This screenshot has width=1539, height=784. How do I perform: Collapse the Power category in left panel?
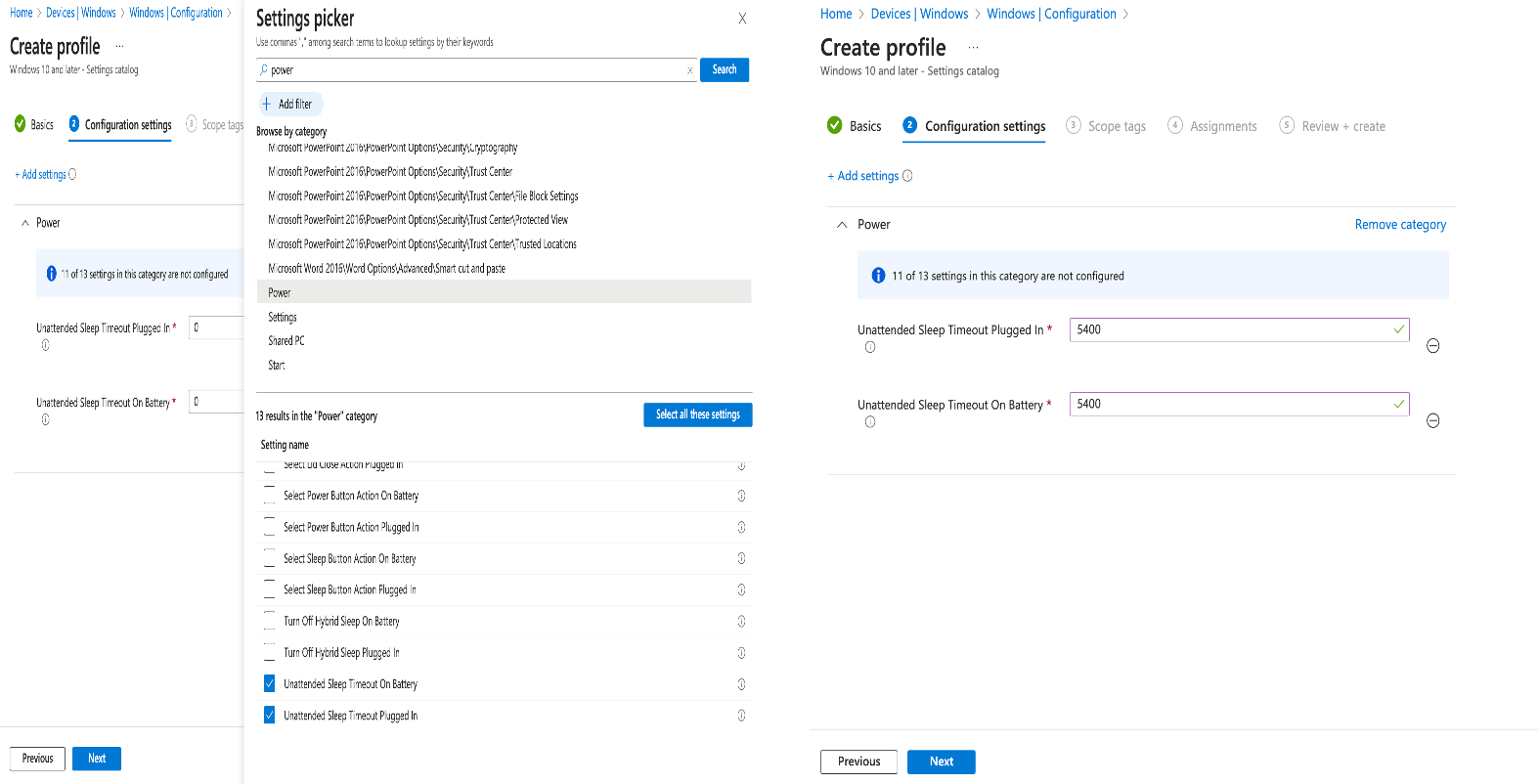coord(25,223)
